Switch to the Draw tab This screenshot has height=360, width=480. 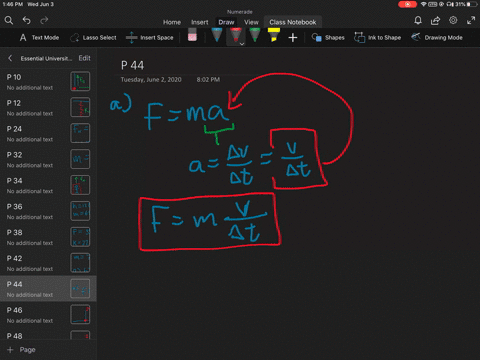coord(226,22)
